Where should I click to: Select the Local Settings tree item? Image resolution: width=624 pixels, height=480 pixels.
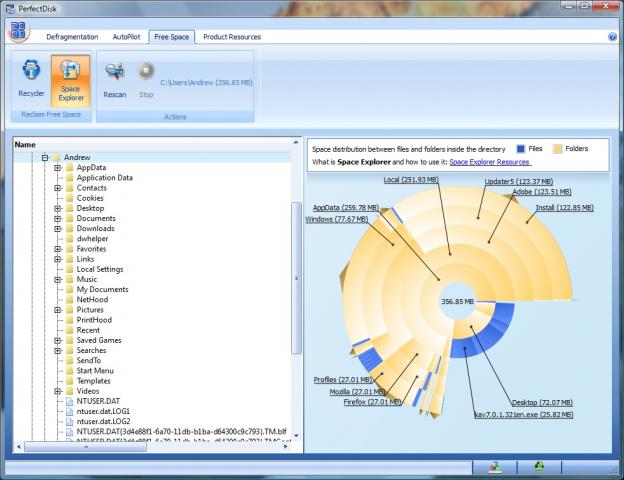click(x=100, y=269)
